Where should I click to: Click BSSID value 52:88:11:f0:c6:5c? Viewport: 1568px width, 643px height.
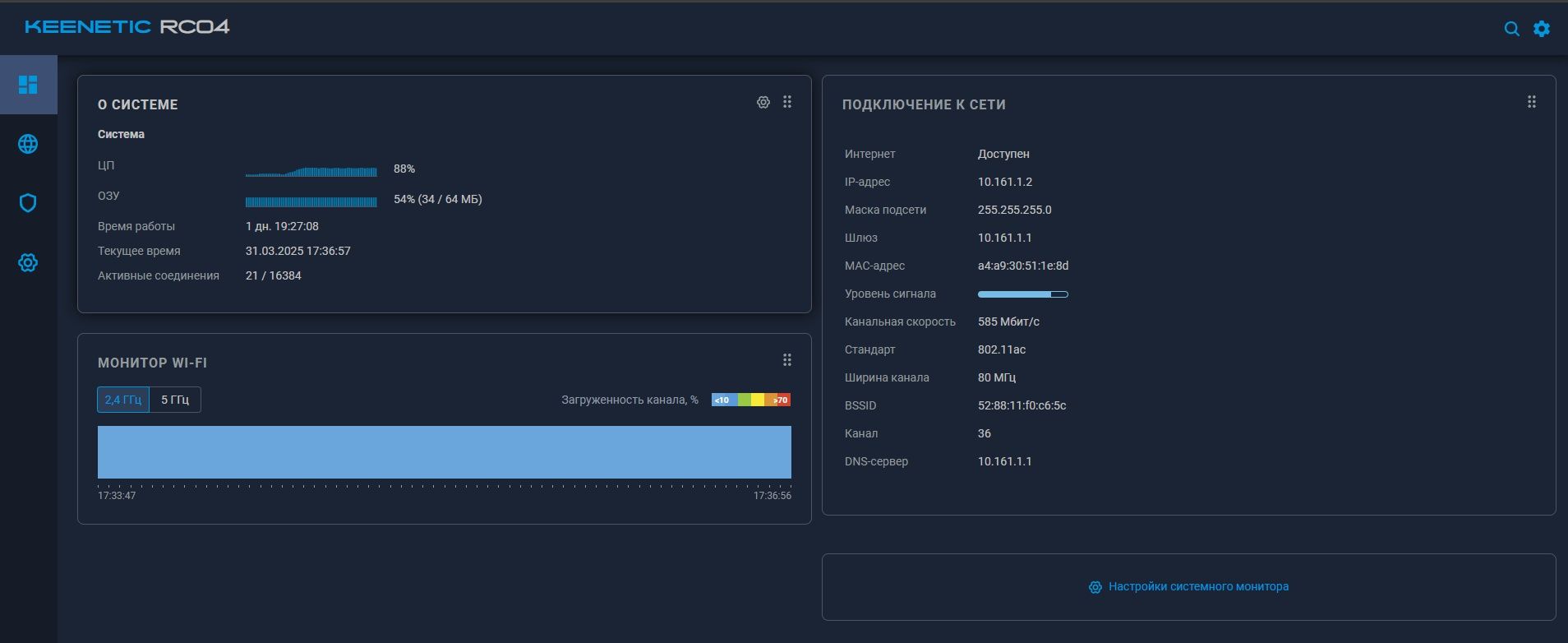pyautogui.click(x=1022, y=405)
